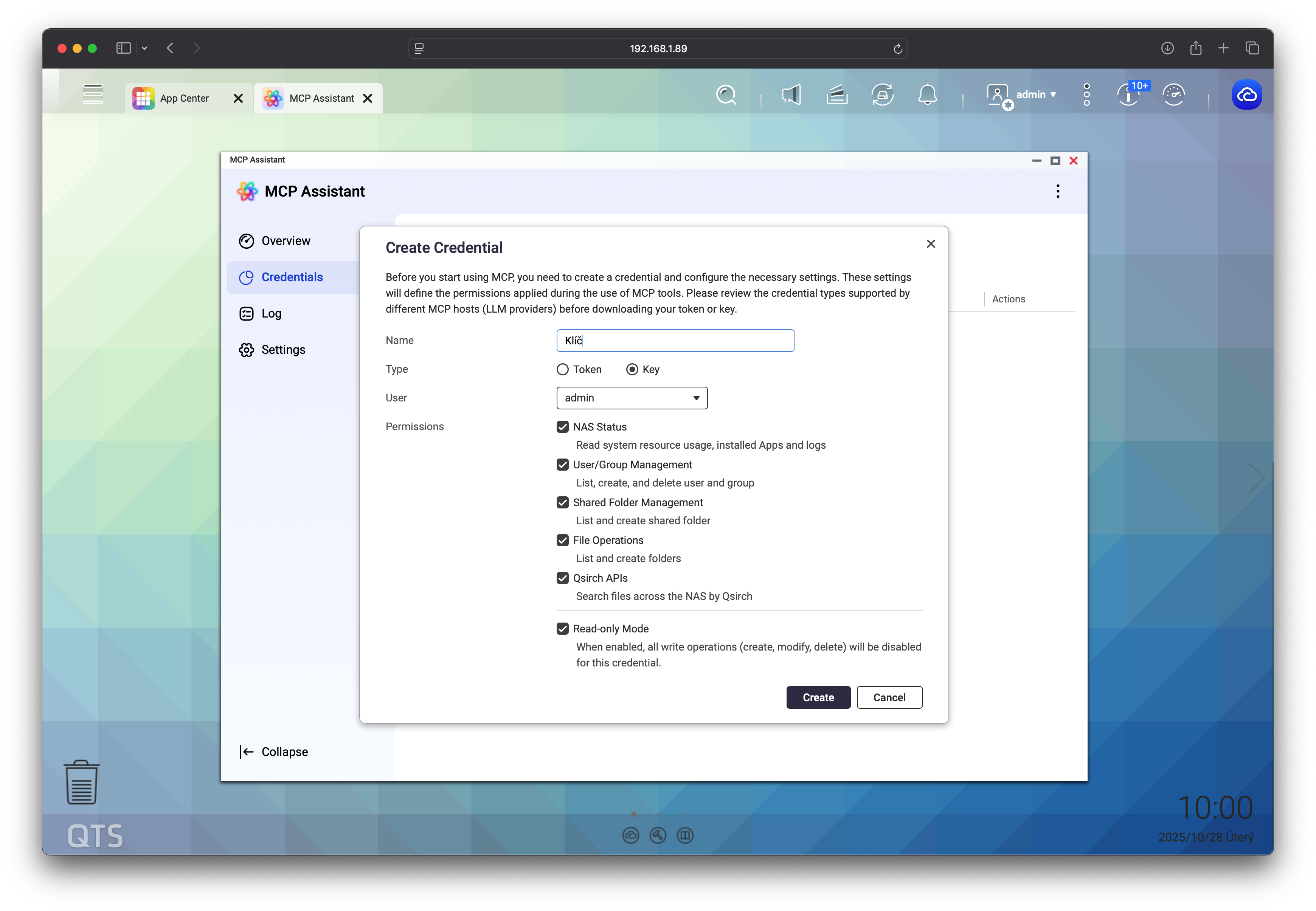Select the Token type radio button
The image size is (1316, 911).
pyautogui.click(x=562, y=369)
